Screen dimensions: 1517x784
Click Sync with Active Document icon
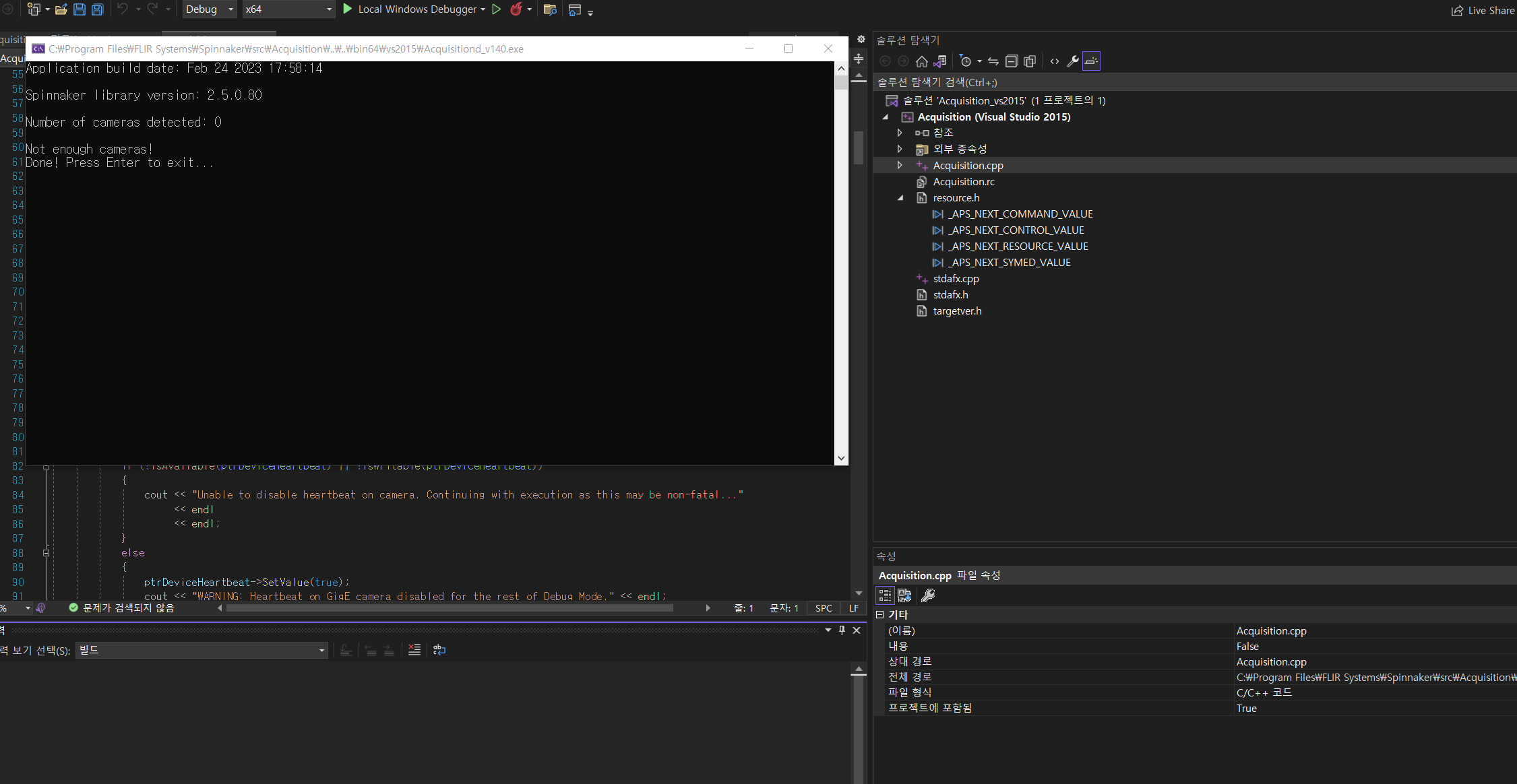(993, 61)
